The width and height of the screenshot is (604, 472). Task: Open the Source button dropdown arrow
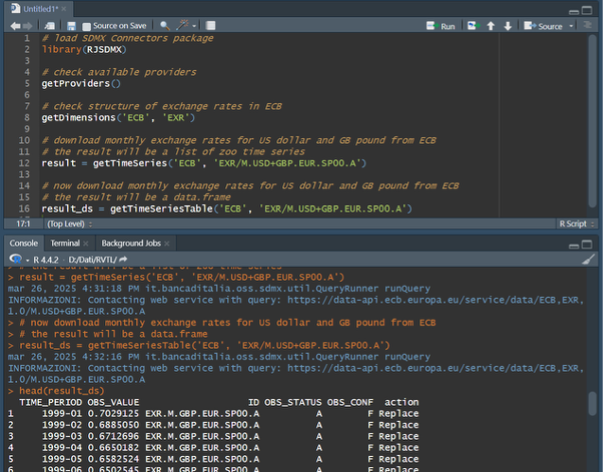(569, 25)
